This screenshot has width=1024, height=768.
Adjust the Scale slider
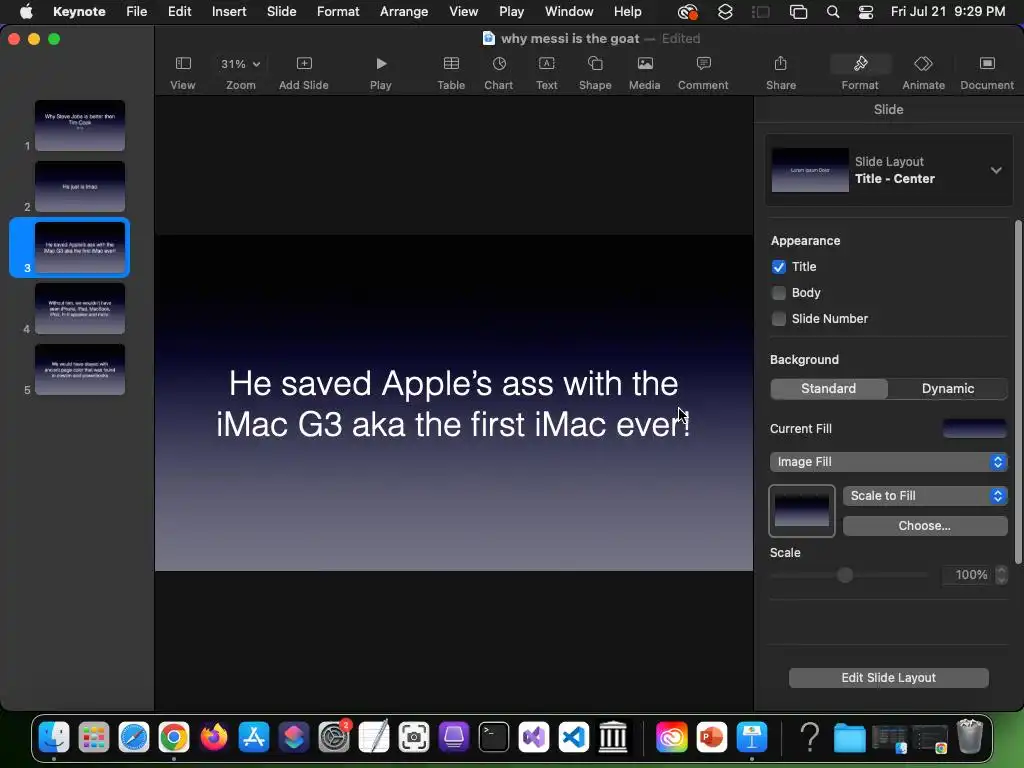(845, 575)
